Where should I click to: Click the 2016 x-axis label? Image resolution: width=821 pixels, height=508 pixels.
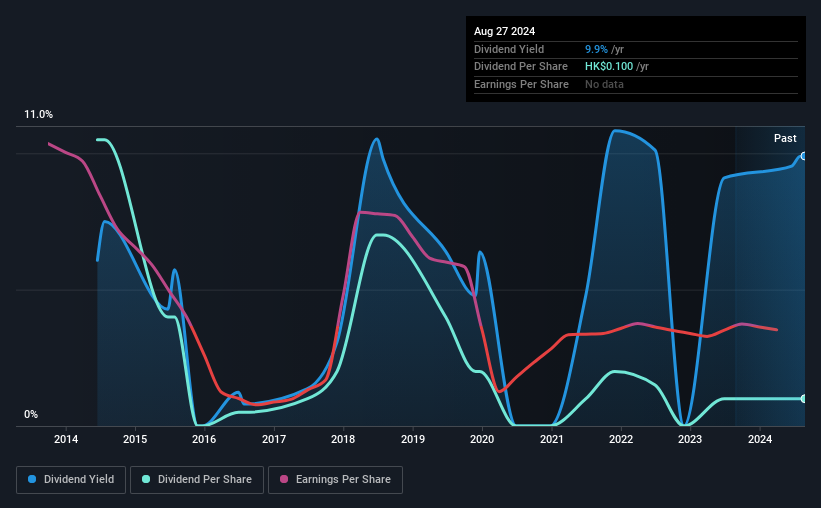(204, 439)
